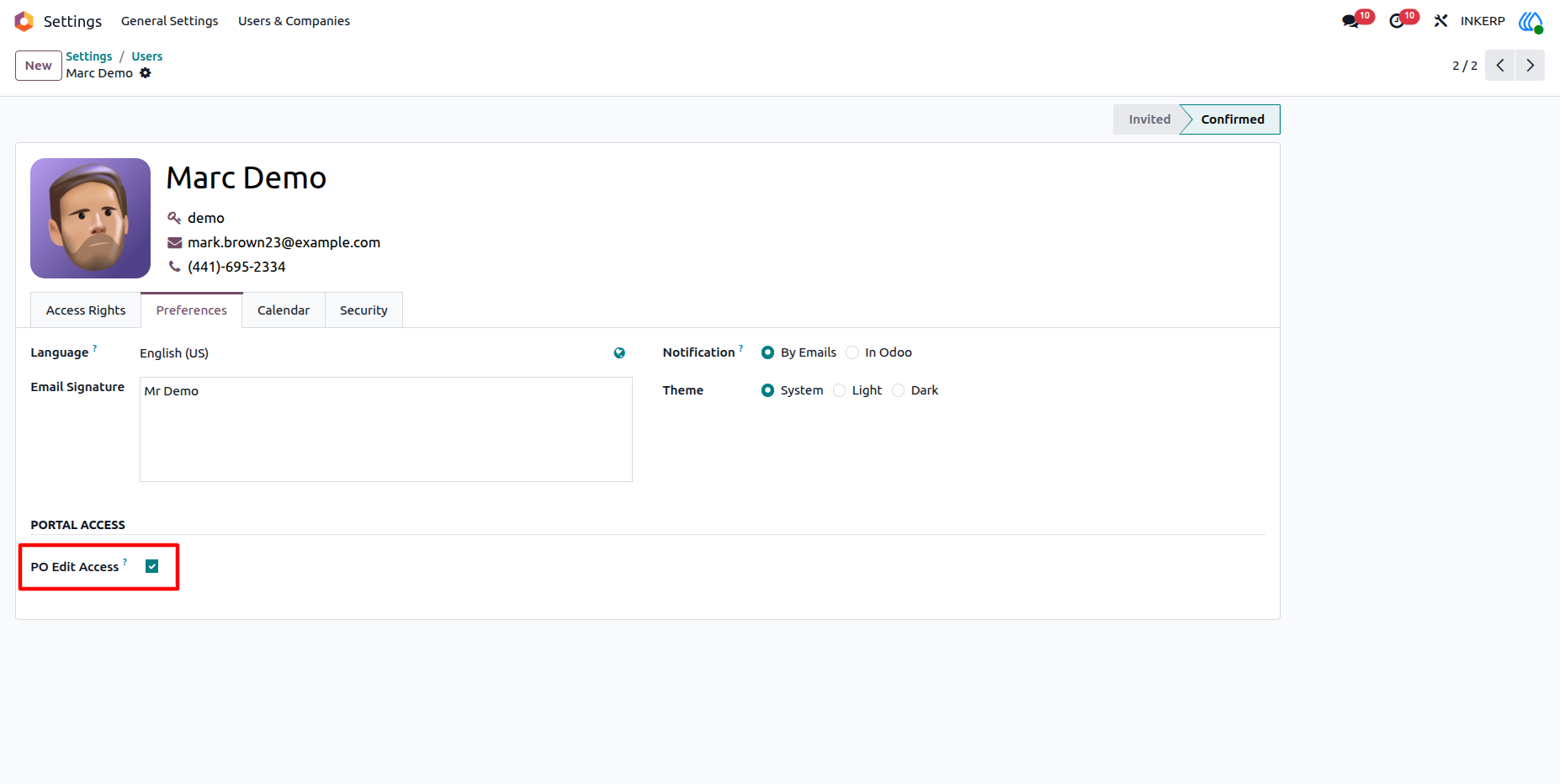
Task: Click the login field showing demo
Action: pos(206,218)
